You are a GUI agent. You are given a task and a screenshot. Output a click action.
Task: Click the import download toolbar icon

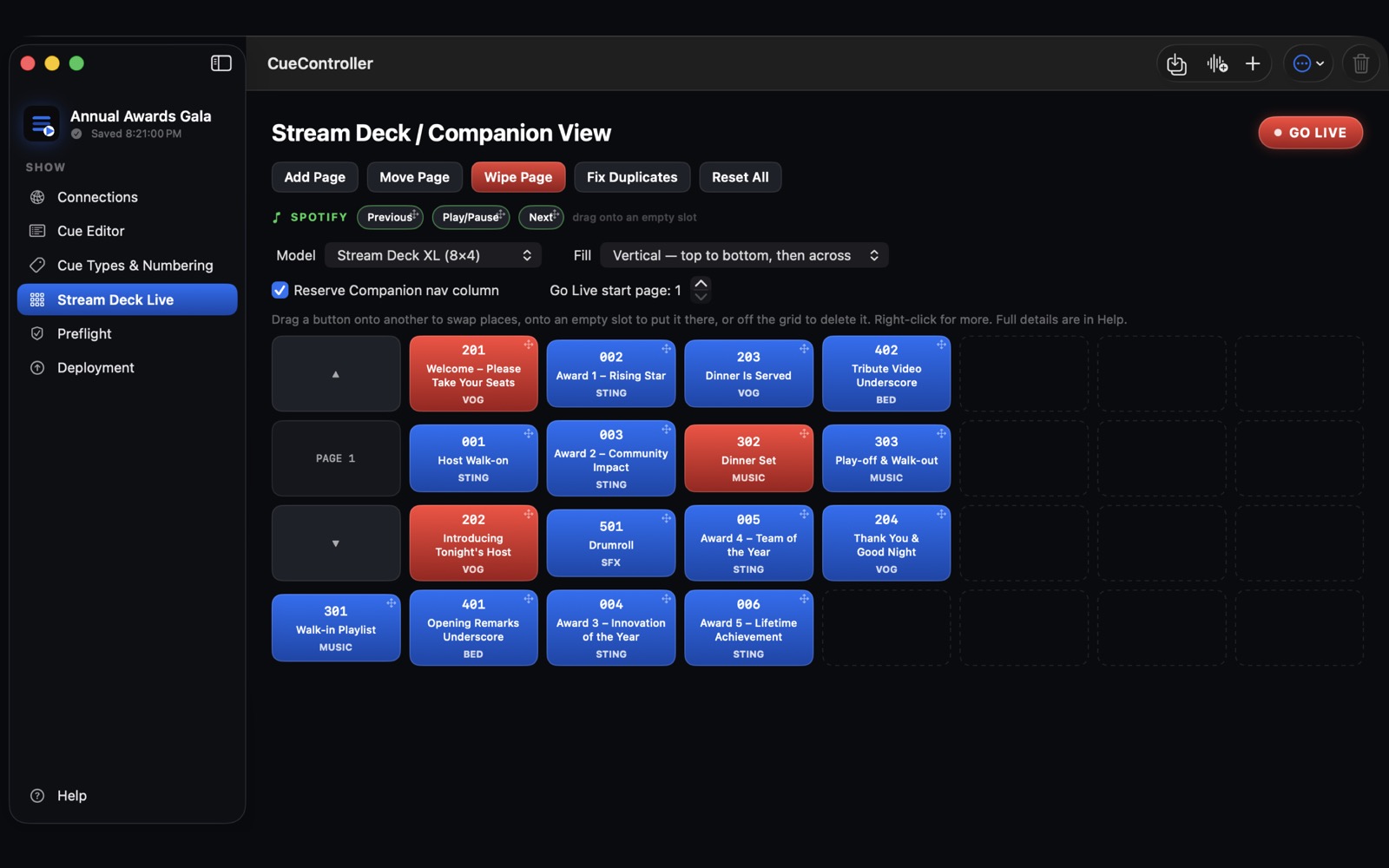pyautogui.click(x=1176, y=63)
